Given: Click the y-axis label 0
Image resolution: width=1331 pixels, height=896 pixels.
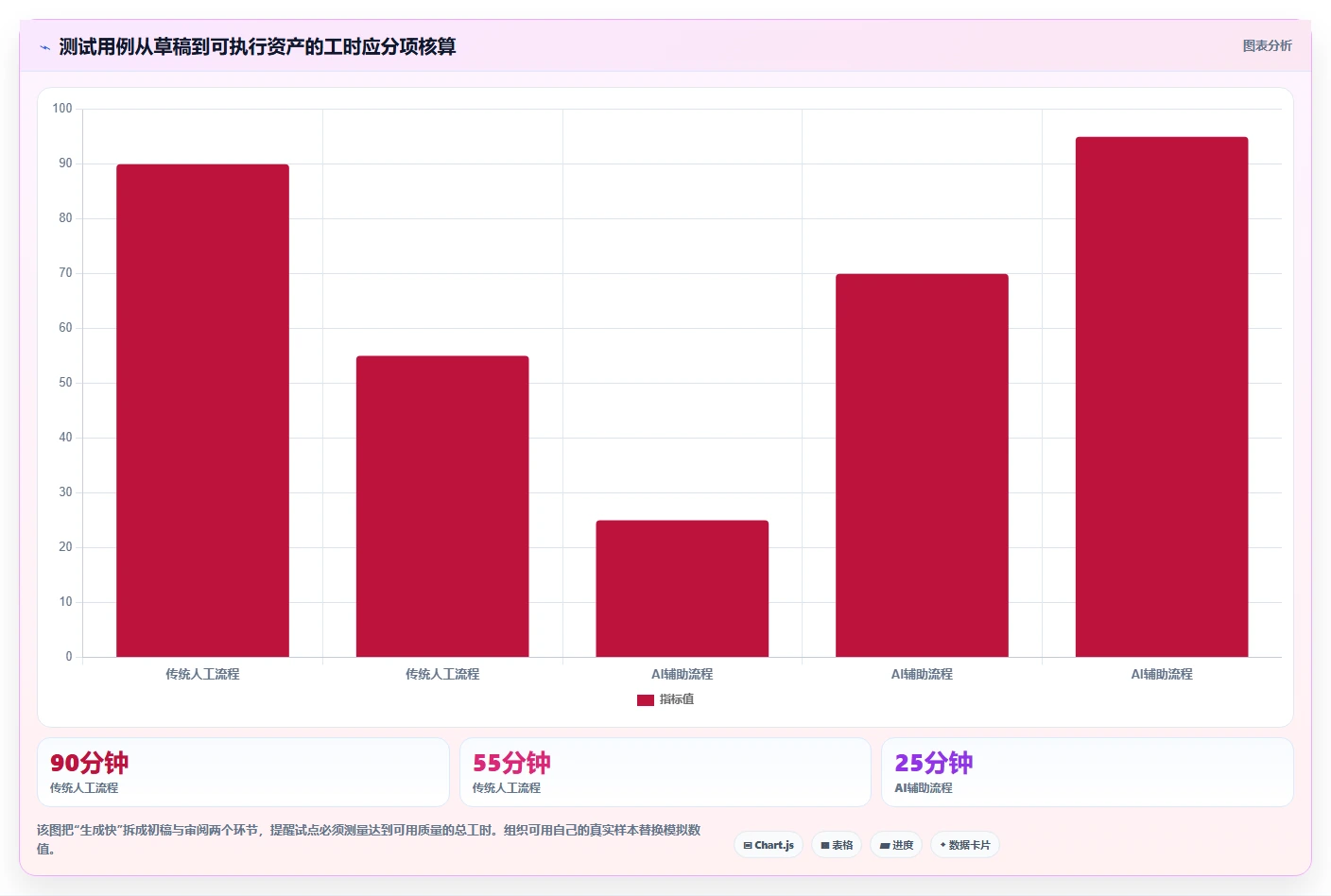Looking at the screenshot, I should pyautogui.click(x=69, y=657).
